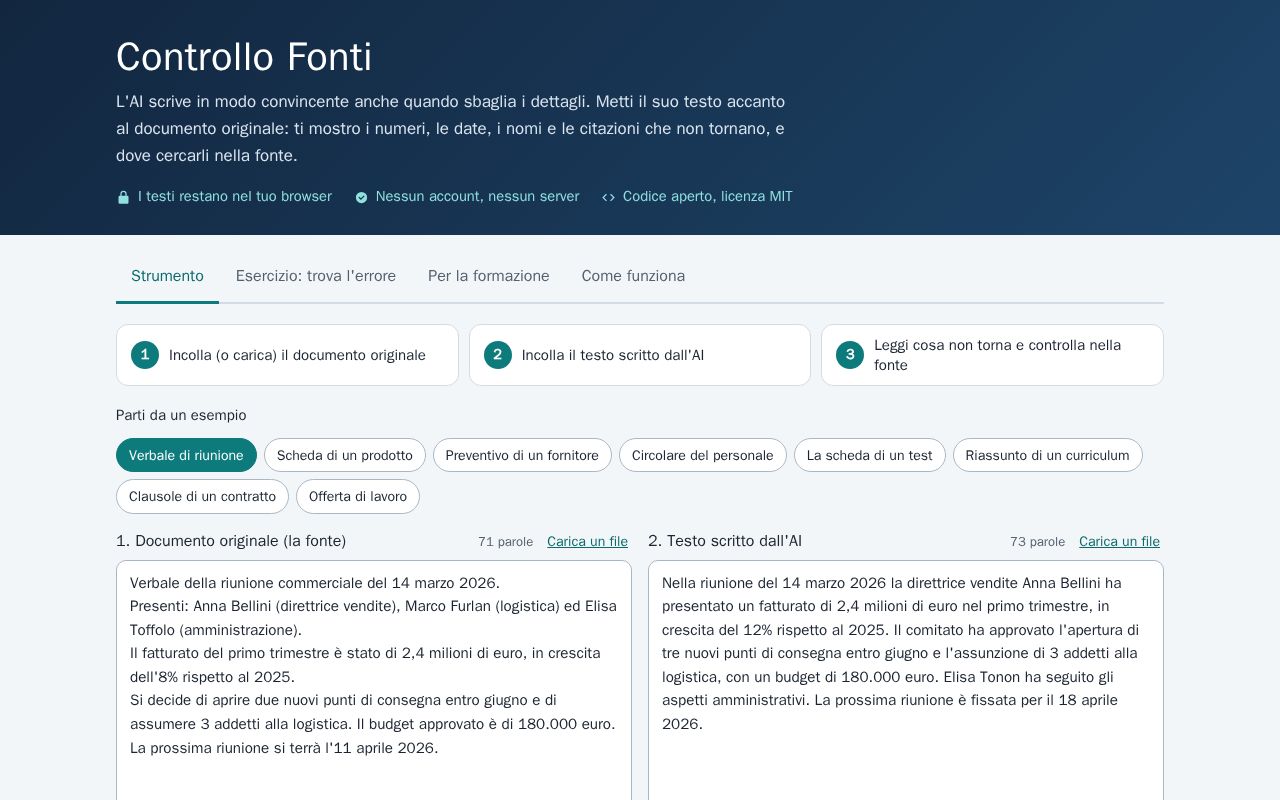Click step 2 card 'Incolla il testo scritto dall'AI'
Image resolution: width=1280 pixels, height=800 pixels.
(x=640, y=355)
